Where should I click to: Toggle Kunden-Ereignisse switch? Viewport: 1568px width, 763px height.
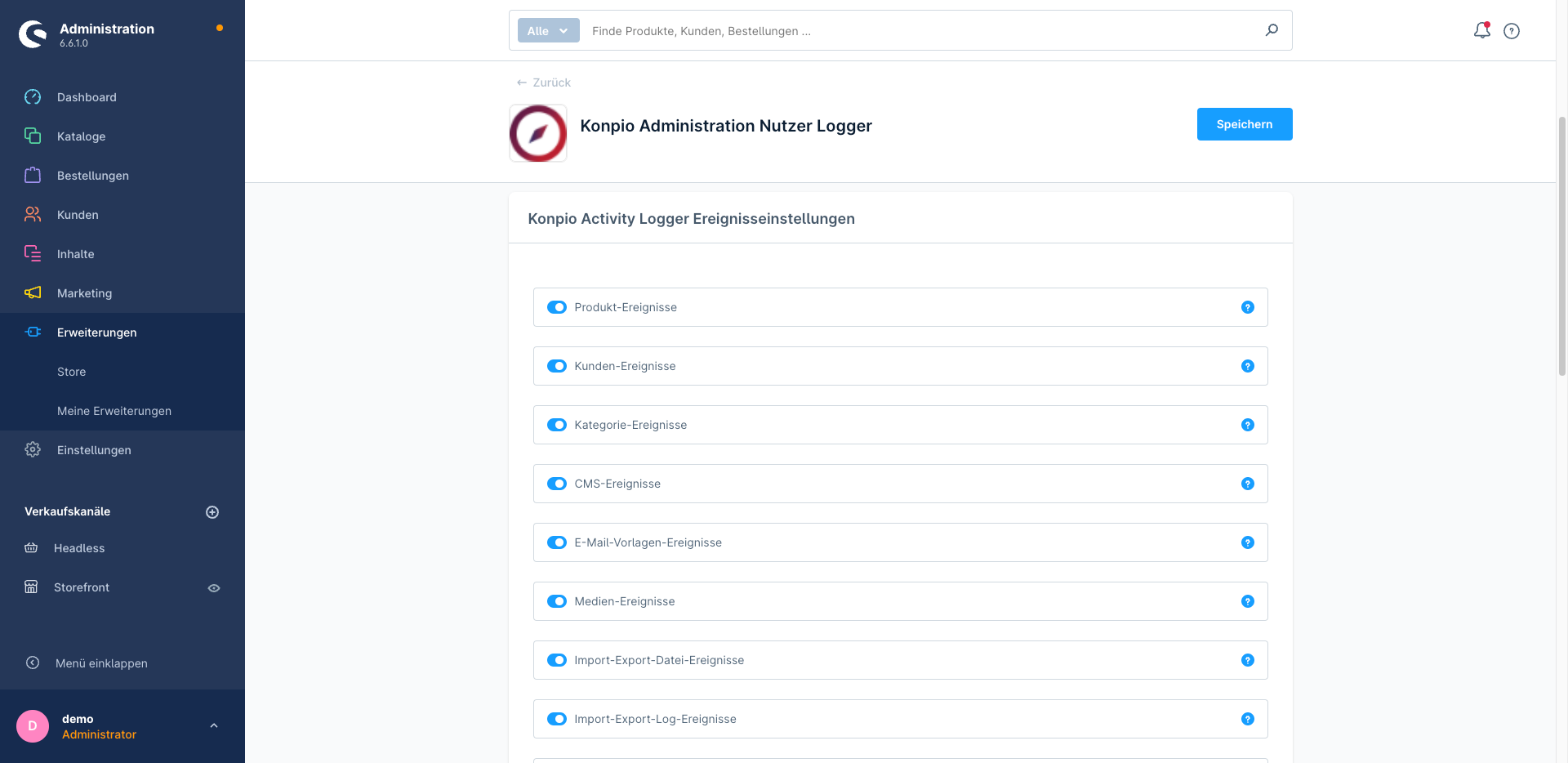[x=557, y=366]
